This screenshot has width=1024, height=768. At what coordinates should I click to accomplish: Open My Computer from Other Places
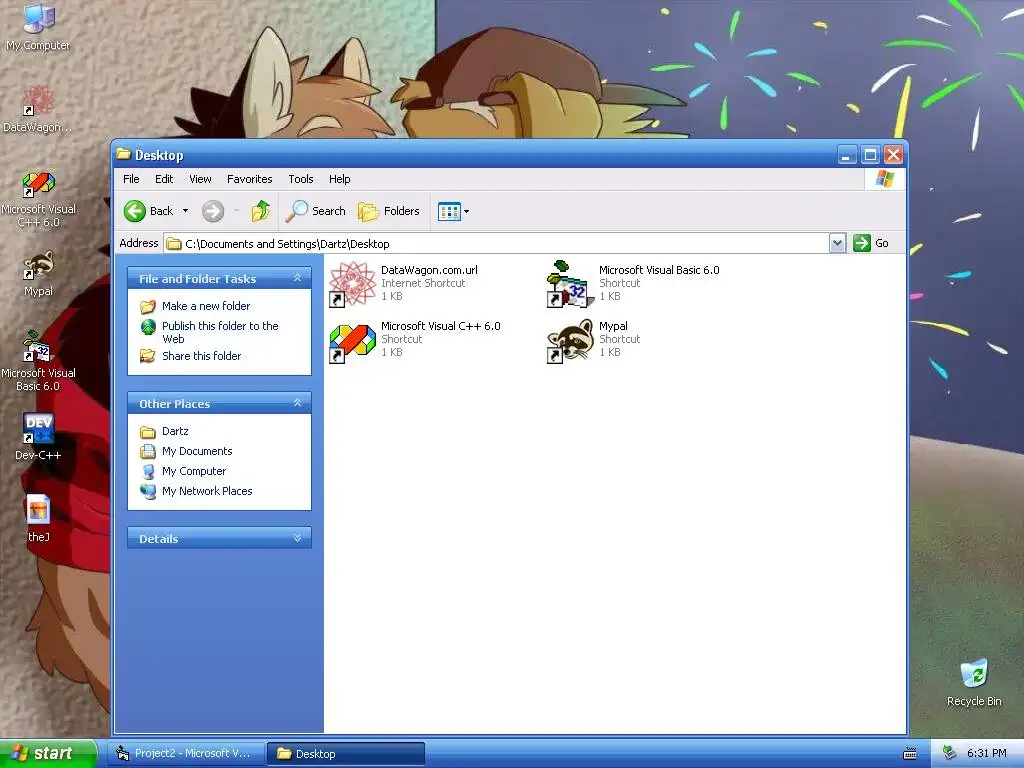194,471
